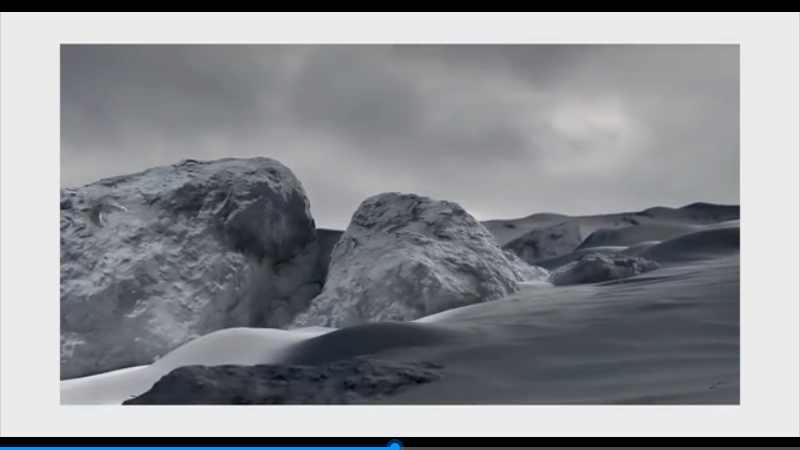This screenshot has height=450, width=800.
Task: Click the blue playhead knob on progress bar
Action: click(394, 446)
